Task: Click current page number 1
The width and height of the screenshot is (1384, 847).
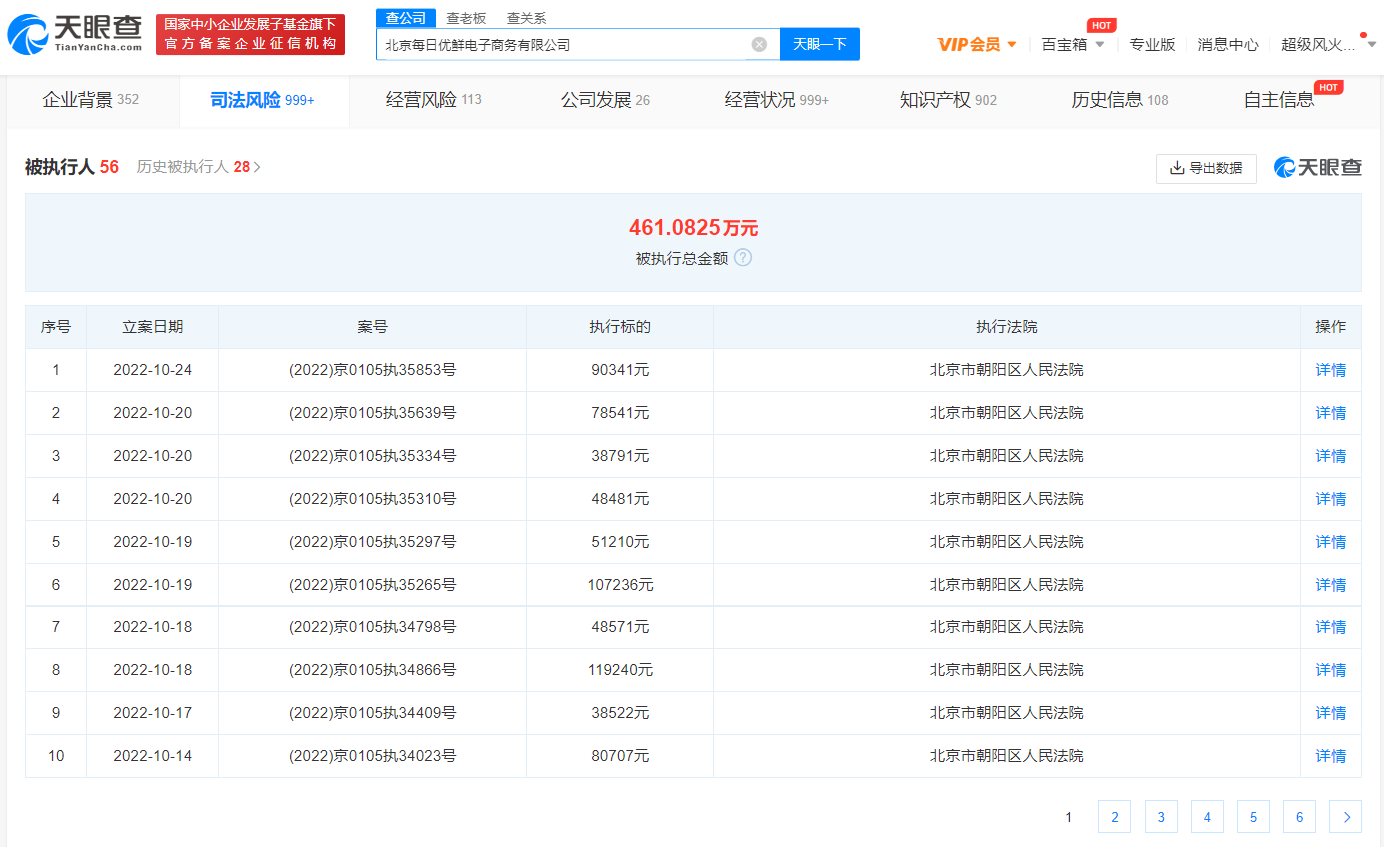Action: point(1068,817)
